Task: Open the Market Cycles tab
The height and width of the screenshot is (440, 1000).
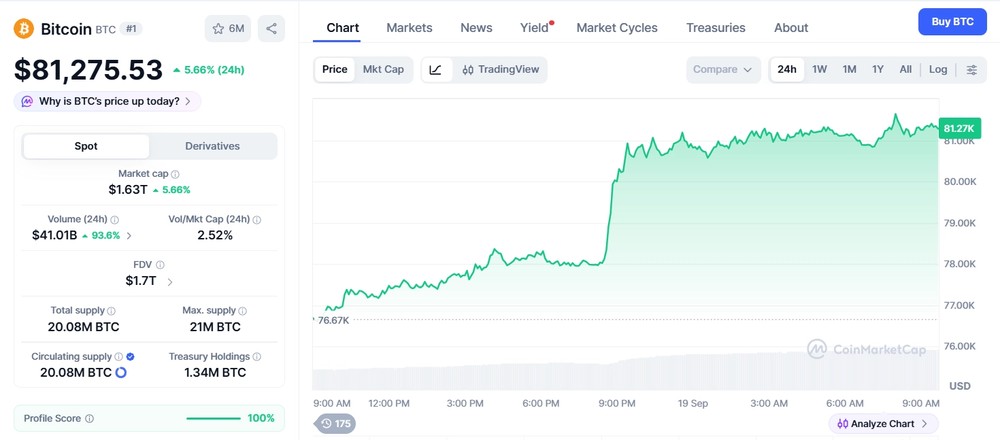Action: point(617,27)
